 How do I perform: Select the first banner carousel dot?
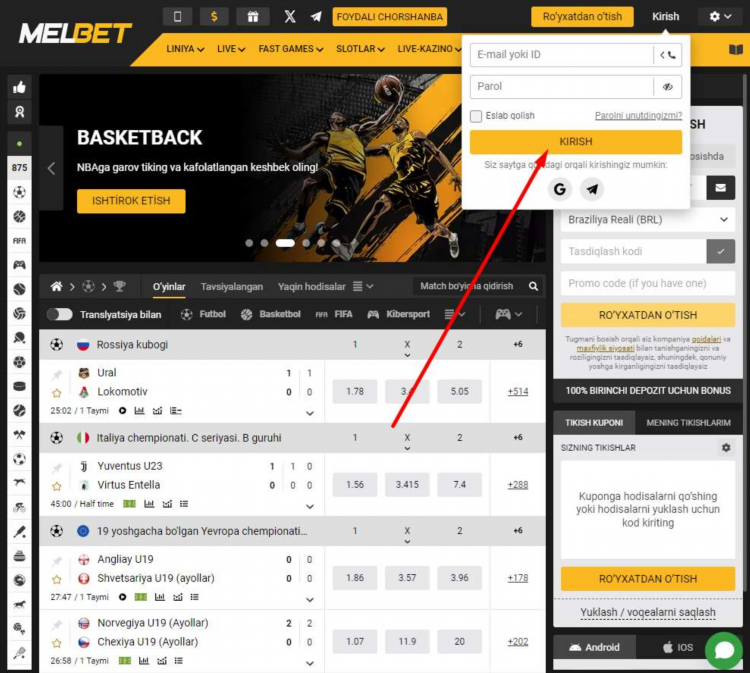click(249, 243)
